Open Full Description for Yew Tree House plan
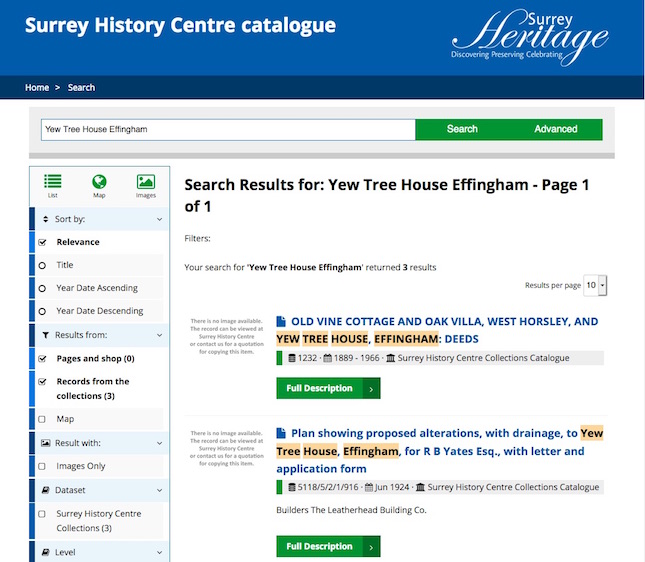This screenshot has width=645, height=562. [328, 546]
